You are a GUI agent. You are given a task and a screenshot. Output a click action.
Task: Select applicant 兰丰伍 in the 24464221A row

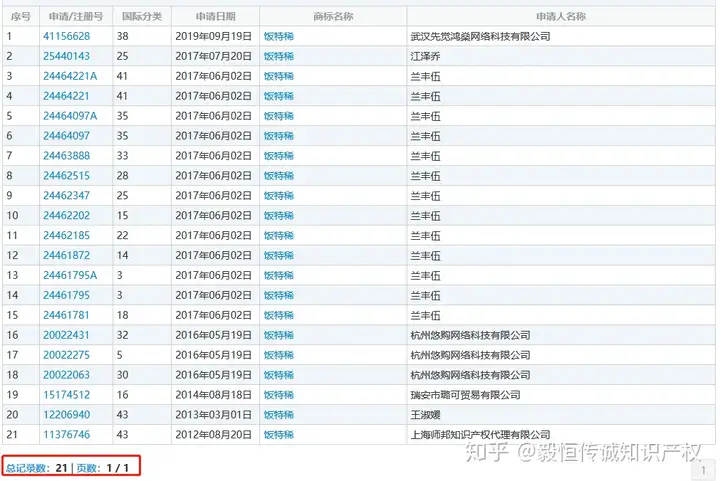[x=425, y=76]
